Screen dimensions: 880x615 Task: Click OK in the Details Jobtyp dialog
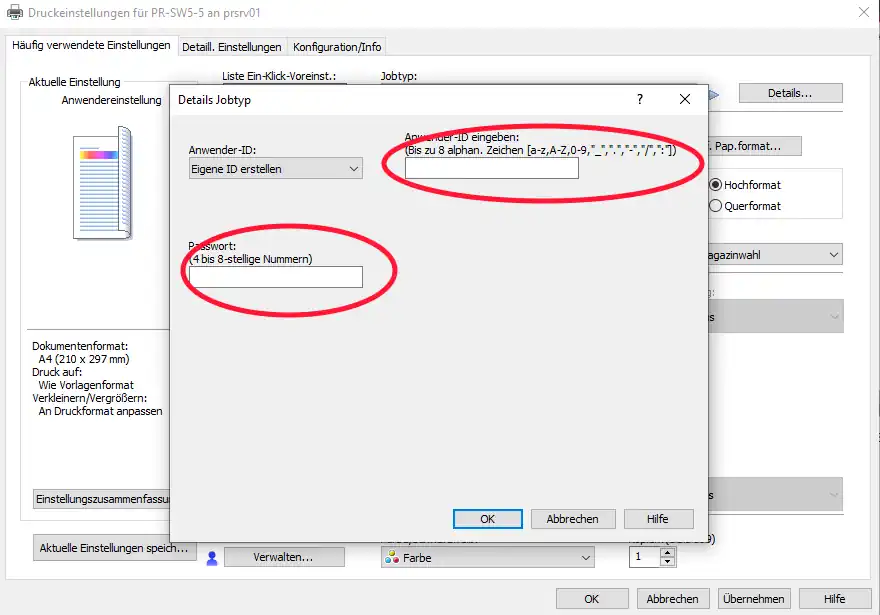tap(487, 519)
